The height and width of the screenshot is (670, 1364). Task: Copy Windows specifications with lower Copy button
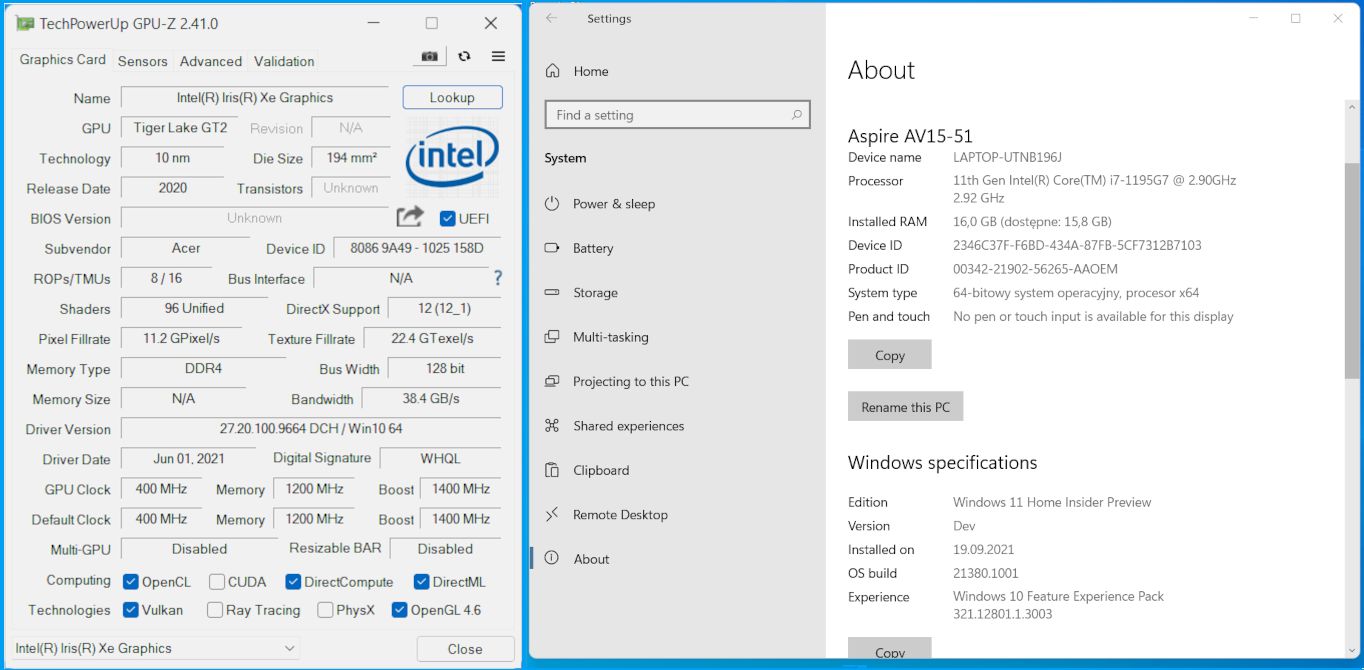[889, 650]
